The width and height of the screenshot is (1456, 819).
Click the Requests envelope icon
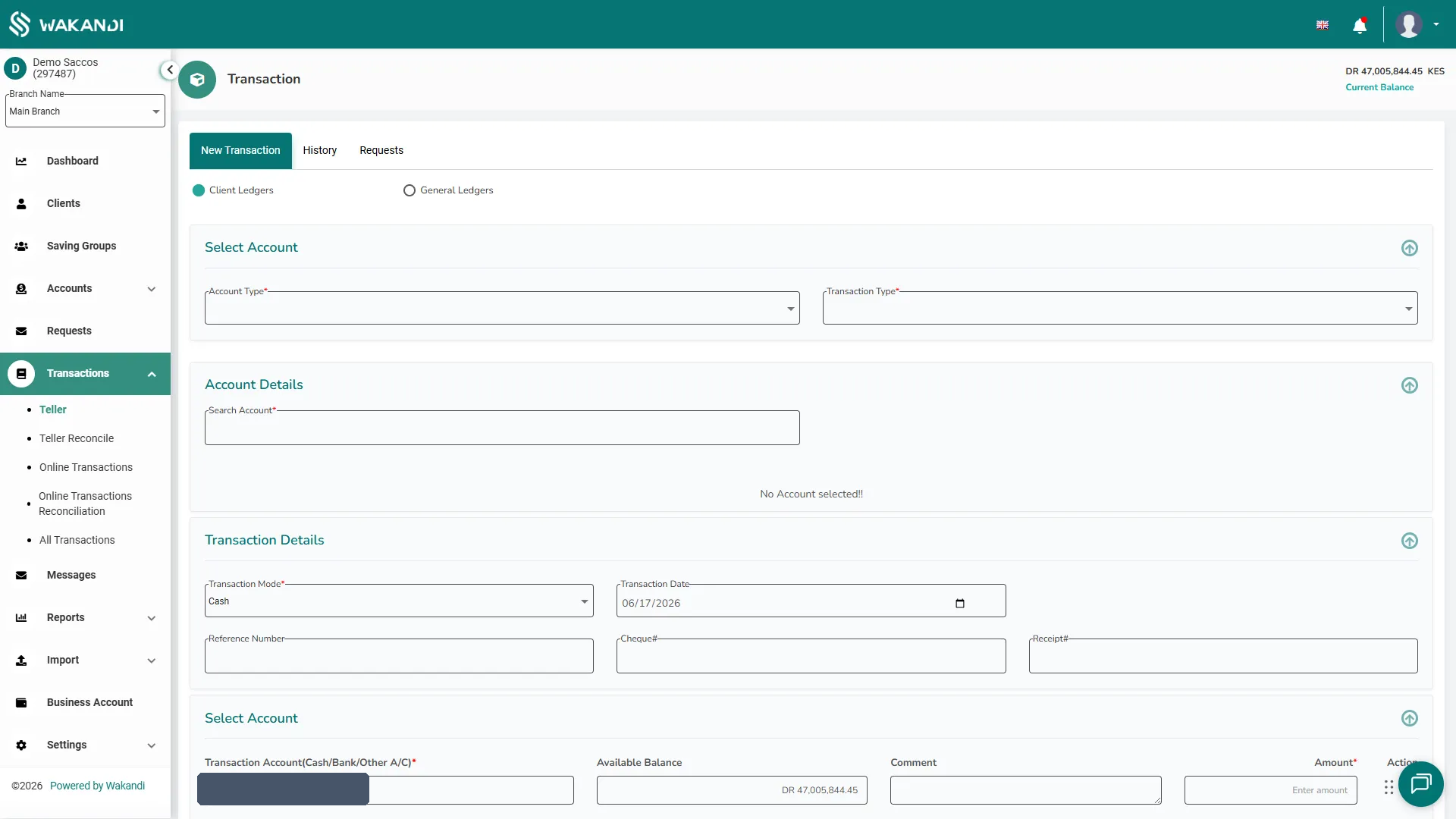tap(21, 331)
